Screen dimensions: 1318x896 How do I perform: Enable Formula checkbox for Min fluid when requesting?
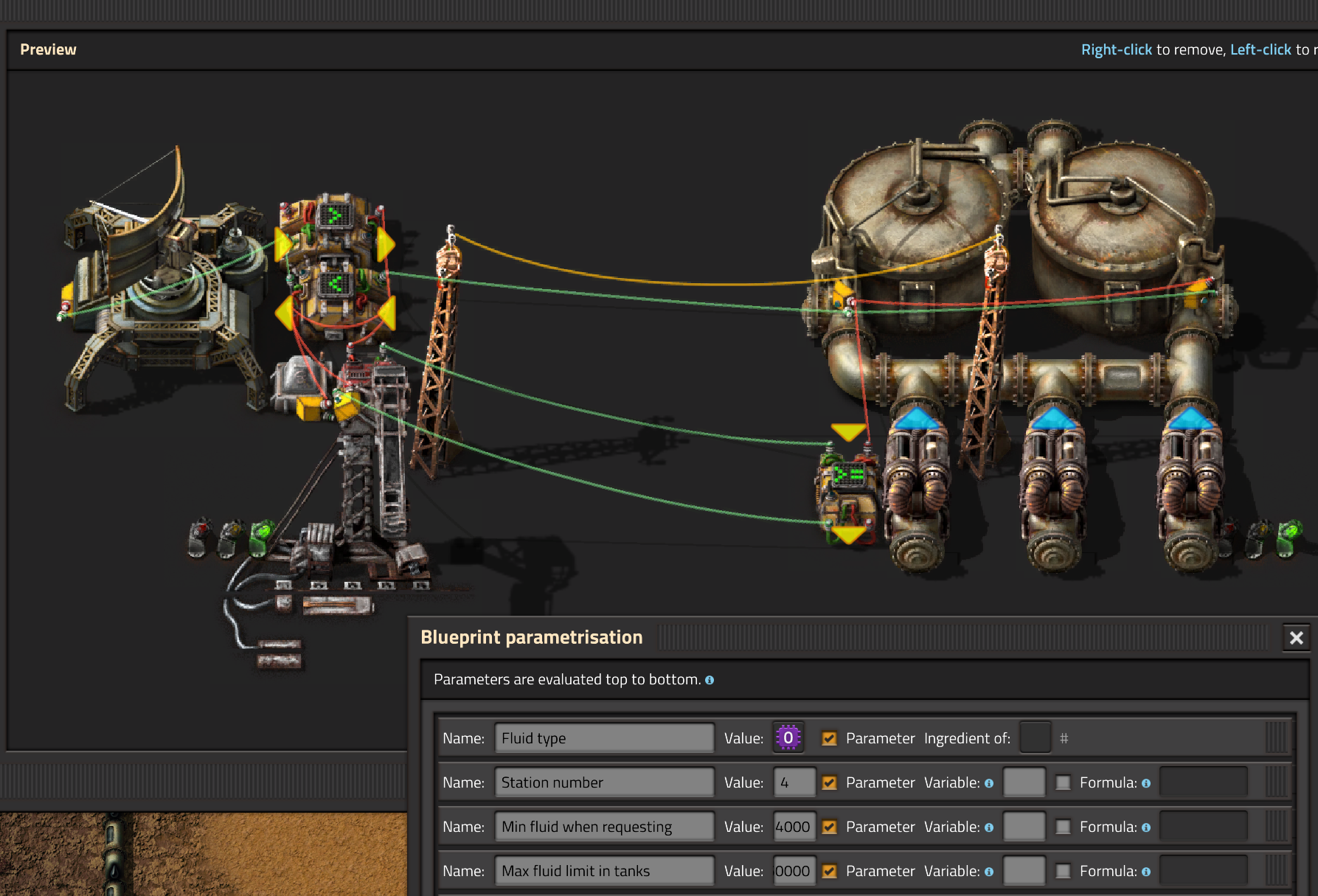pyautogui.click(x=1063, y=827)
